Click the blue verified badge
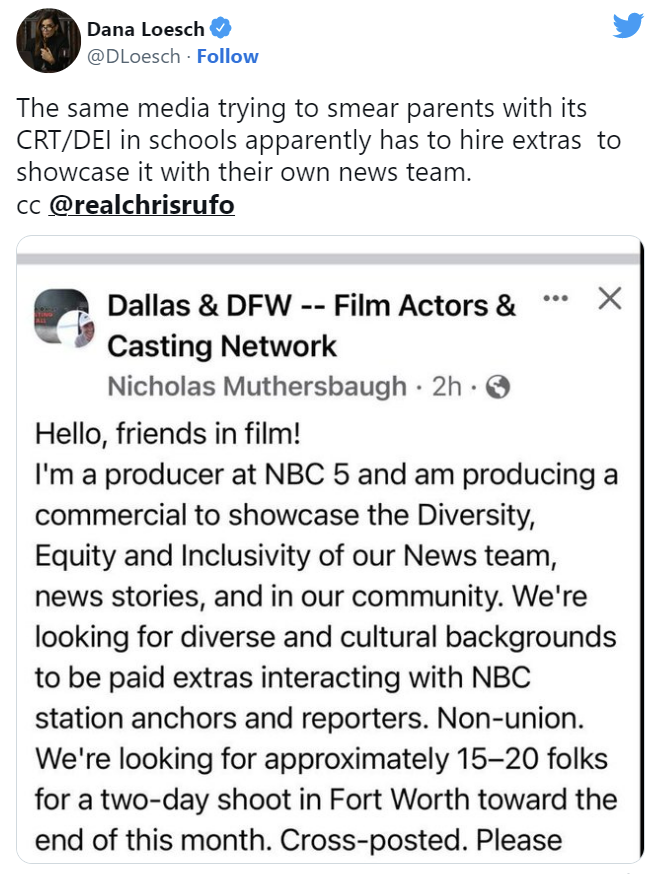 (x=221, y=28)
